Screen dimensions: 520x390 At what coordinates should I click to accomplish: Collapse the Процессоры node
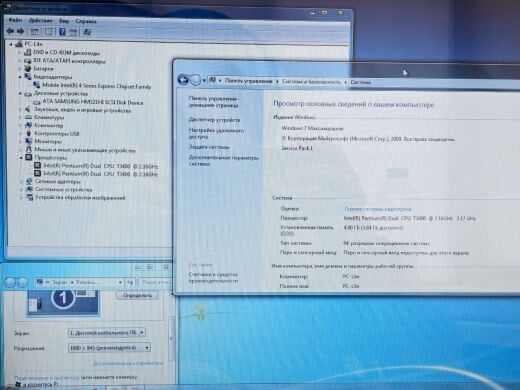pos(21,157)
